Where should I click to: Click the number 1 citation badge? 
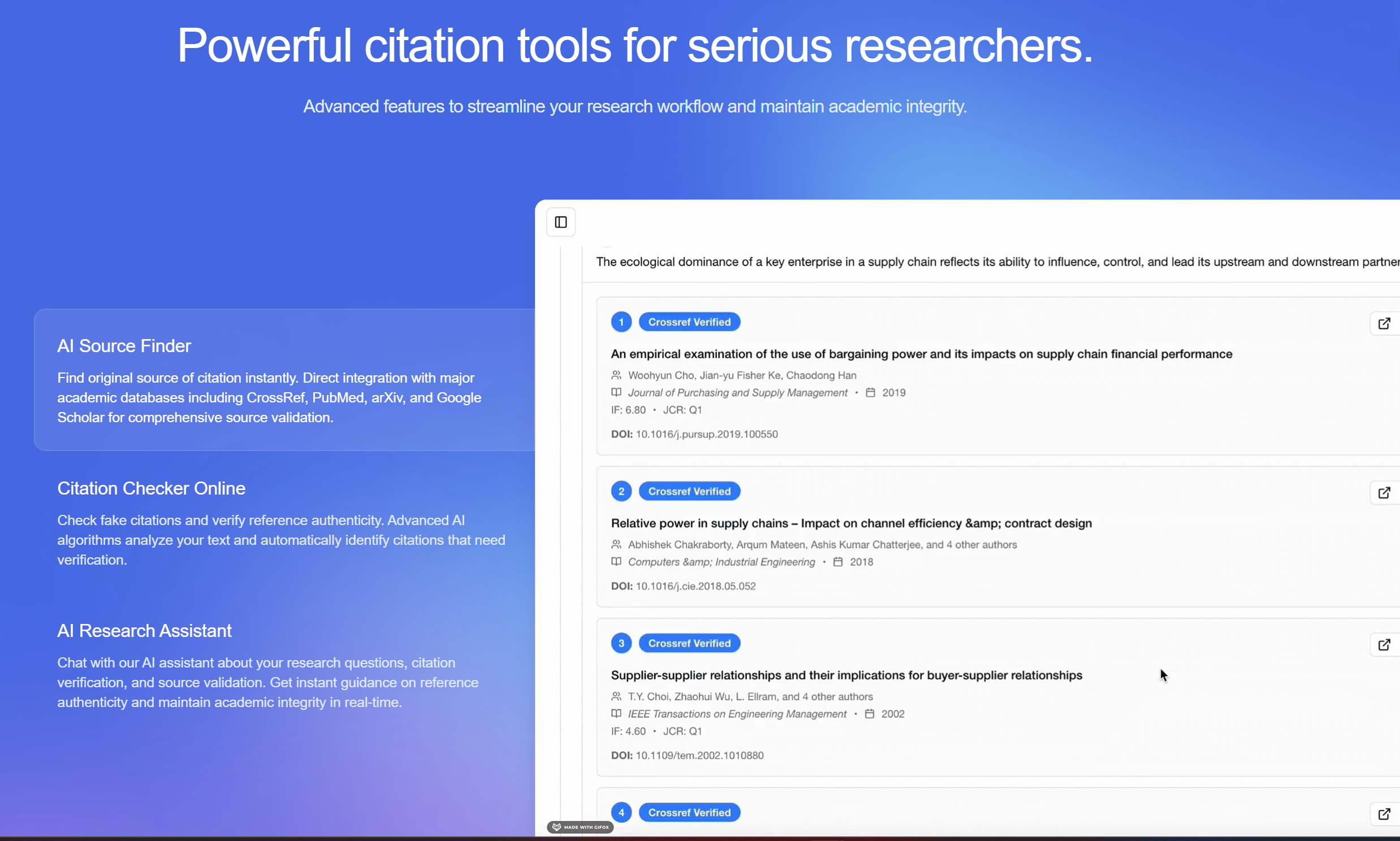pos(621,322)
